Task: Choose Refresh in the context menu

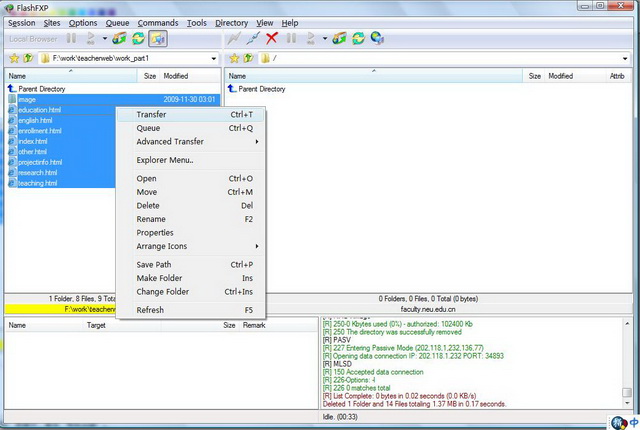Action: point(191,310)
